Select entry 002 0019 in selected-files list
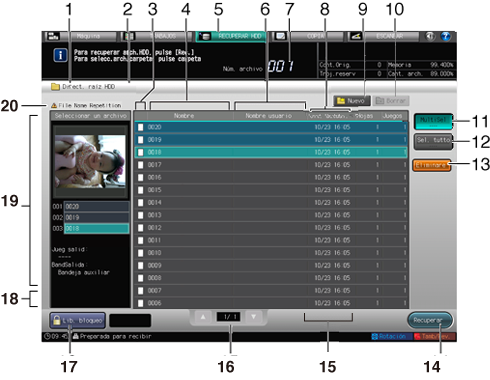Image resolution: width=490 pixels, height=380 pixels. pyautogui.click(x=96, y=218)
